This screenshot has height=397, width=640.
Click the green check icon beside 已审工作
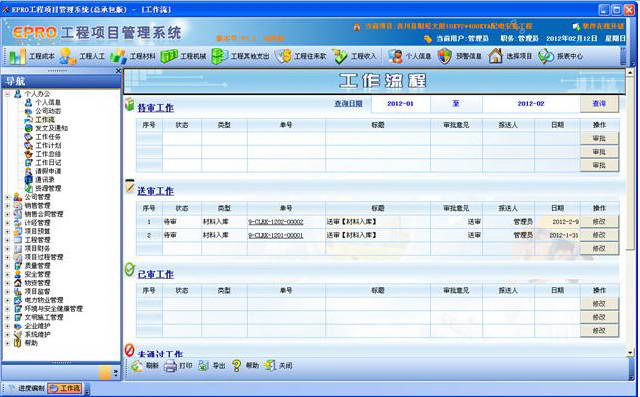coord(129,270)
